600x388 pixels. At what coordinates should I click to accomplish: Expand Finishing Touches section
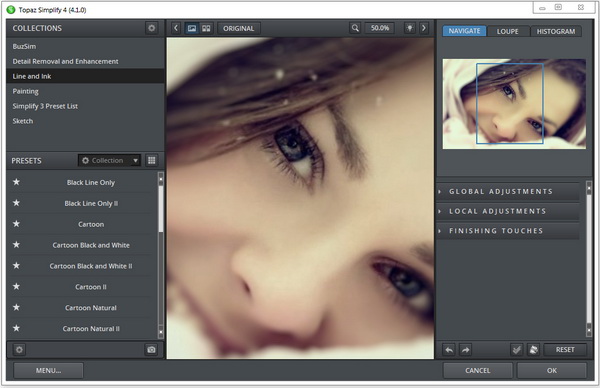(x=507, y=231)
